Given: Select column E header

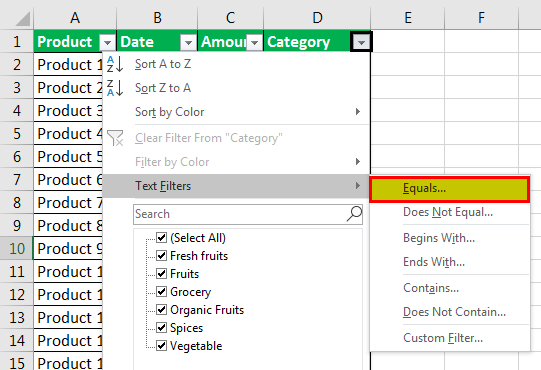Looking at the screenshot, I should 408,18.
